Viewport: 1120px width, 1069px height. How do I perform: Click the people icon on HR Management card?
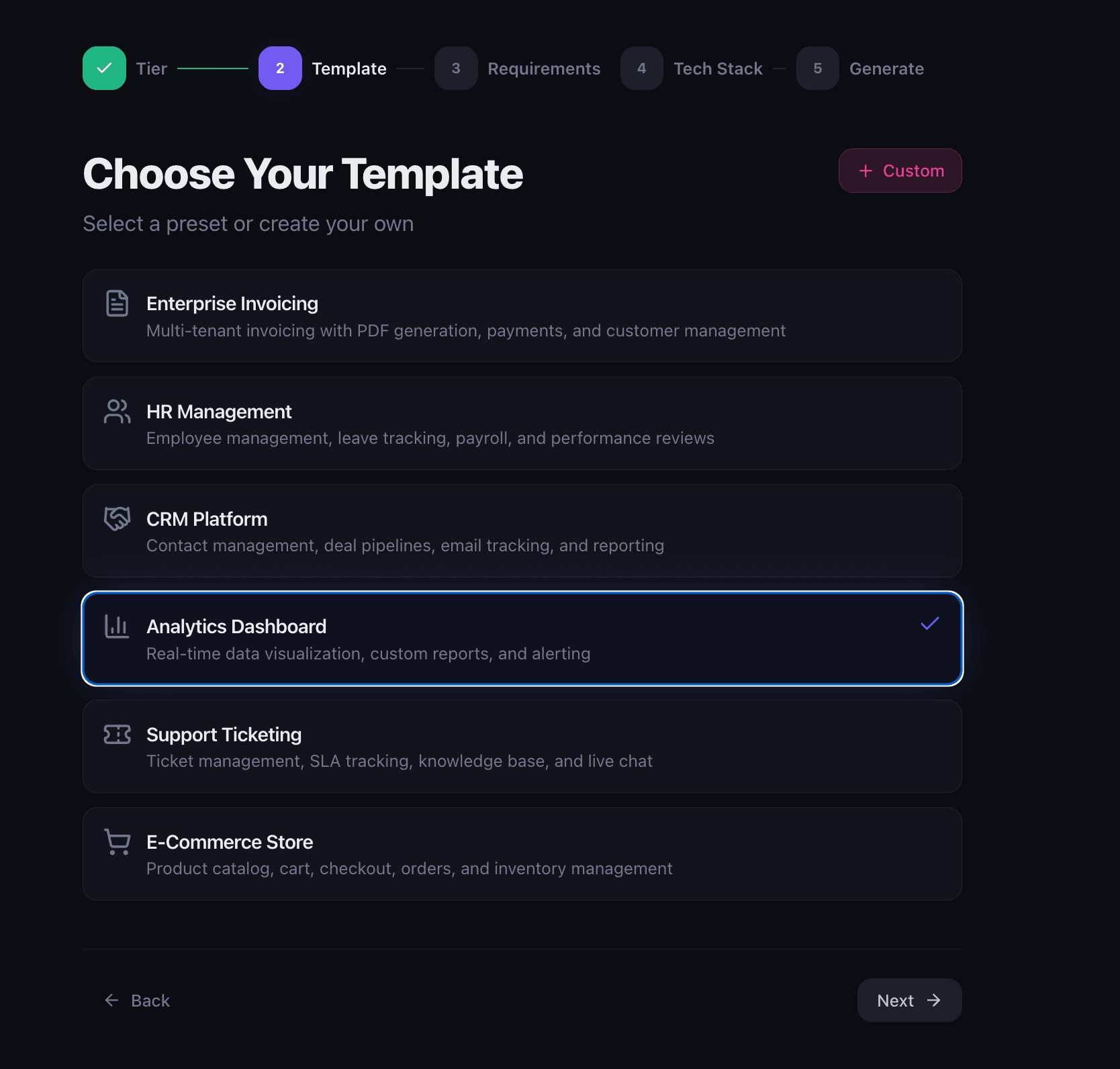coord(117,412)
